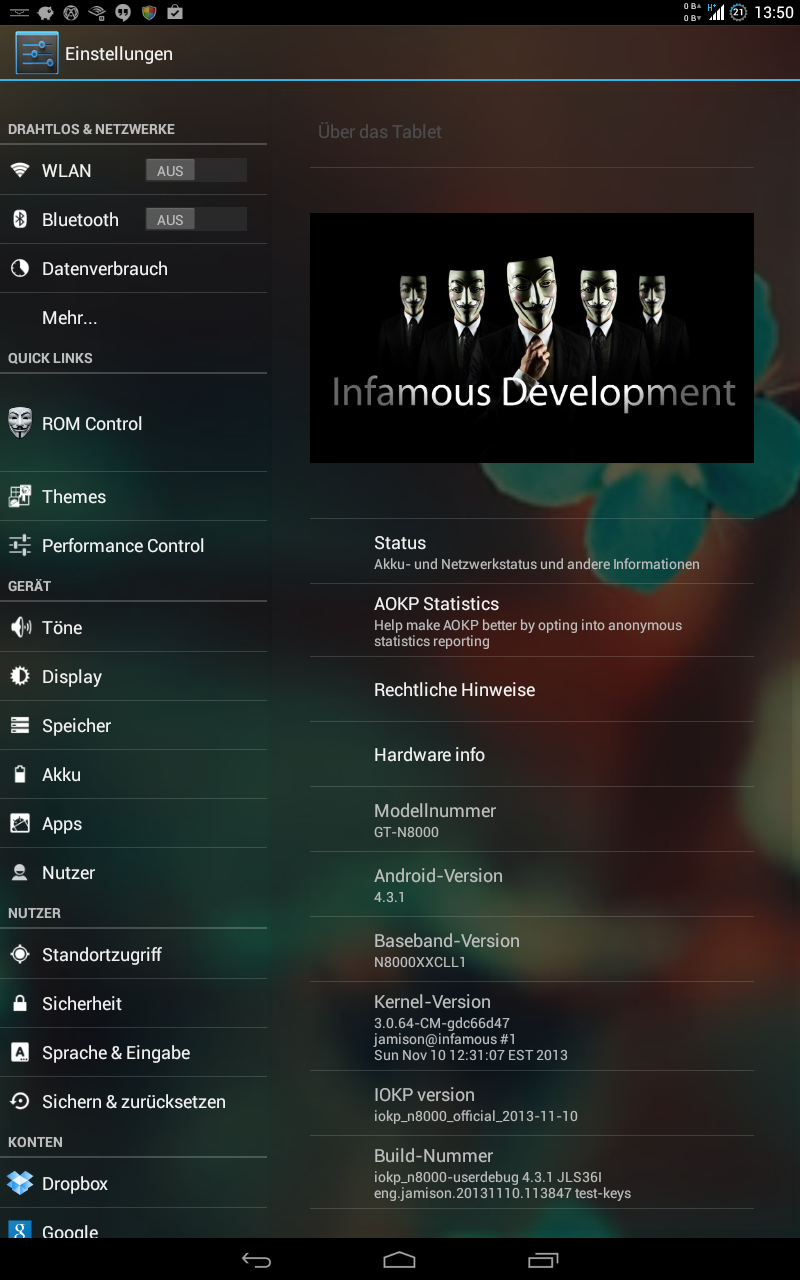
Task: Tap the clock showing 13:50
Action: pyautogui.click(x=774, y=13)
